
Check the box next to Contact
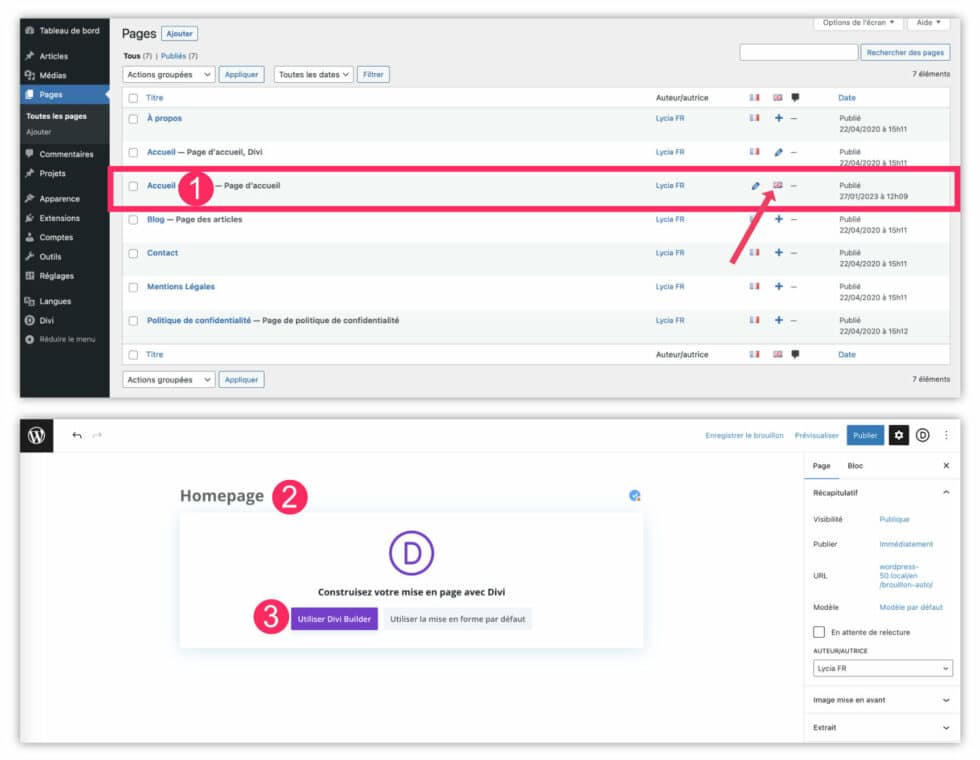[x=132, y=253]
